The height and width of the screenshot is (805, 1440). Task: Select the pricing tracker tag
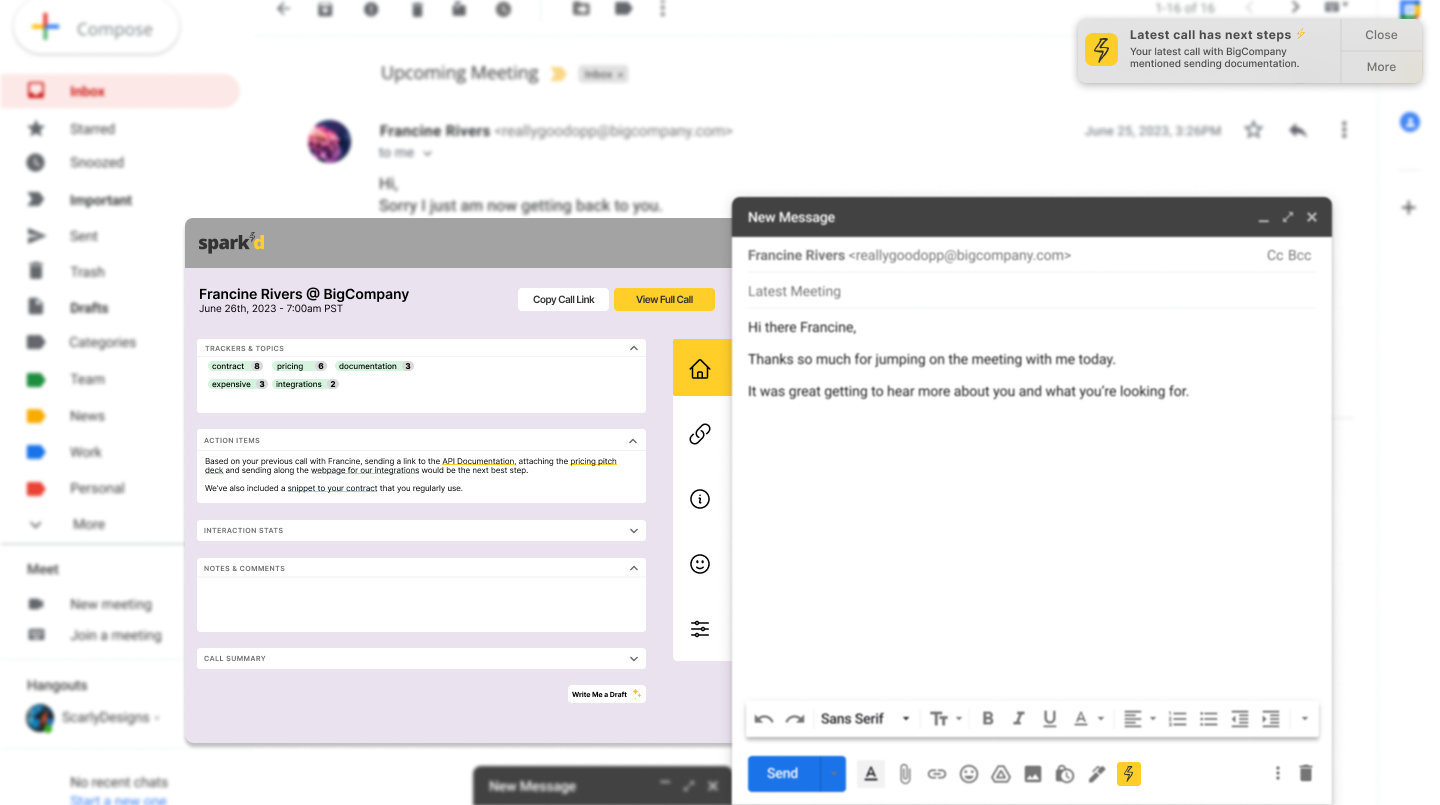coord(301,366)
